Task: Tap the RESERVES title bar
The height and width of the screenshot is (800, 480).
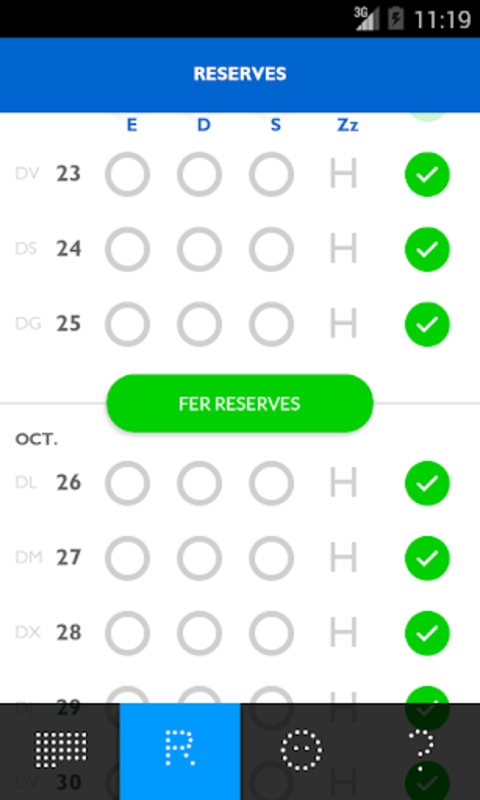Action: tap(240, 74)
